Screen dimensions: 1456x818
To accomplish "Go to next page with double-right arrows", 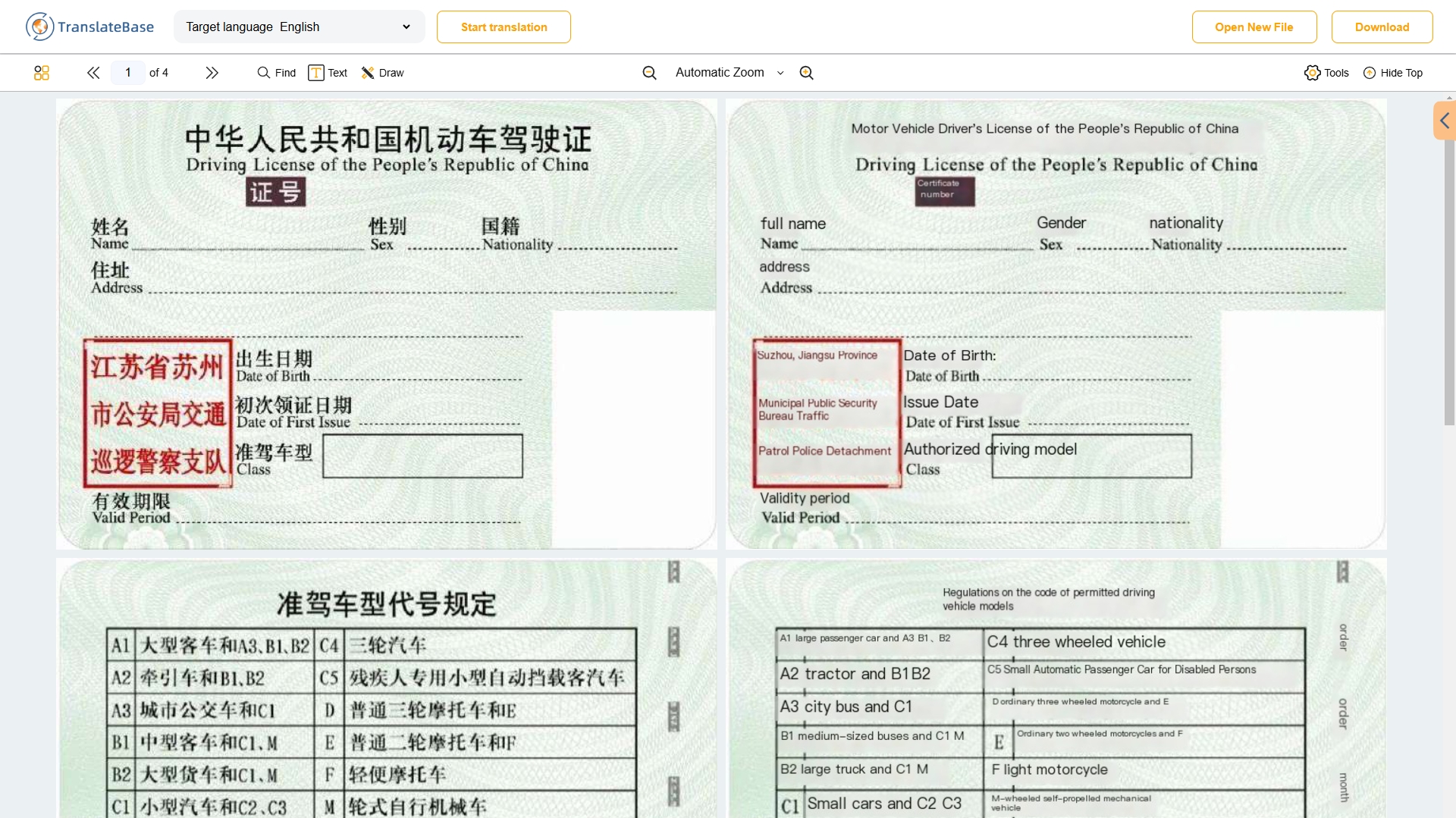I will (212, 73).
